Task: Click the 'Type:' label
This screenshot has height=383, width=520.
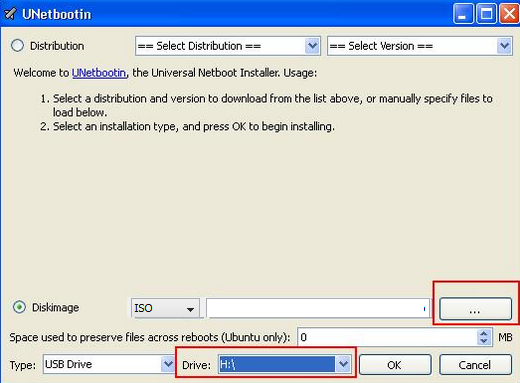Action: pos(23,365)
